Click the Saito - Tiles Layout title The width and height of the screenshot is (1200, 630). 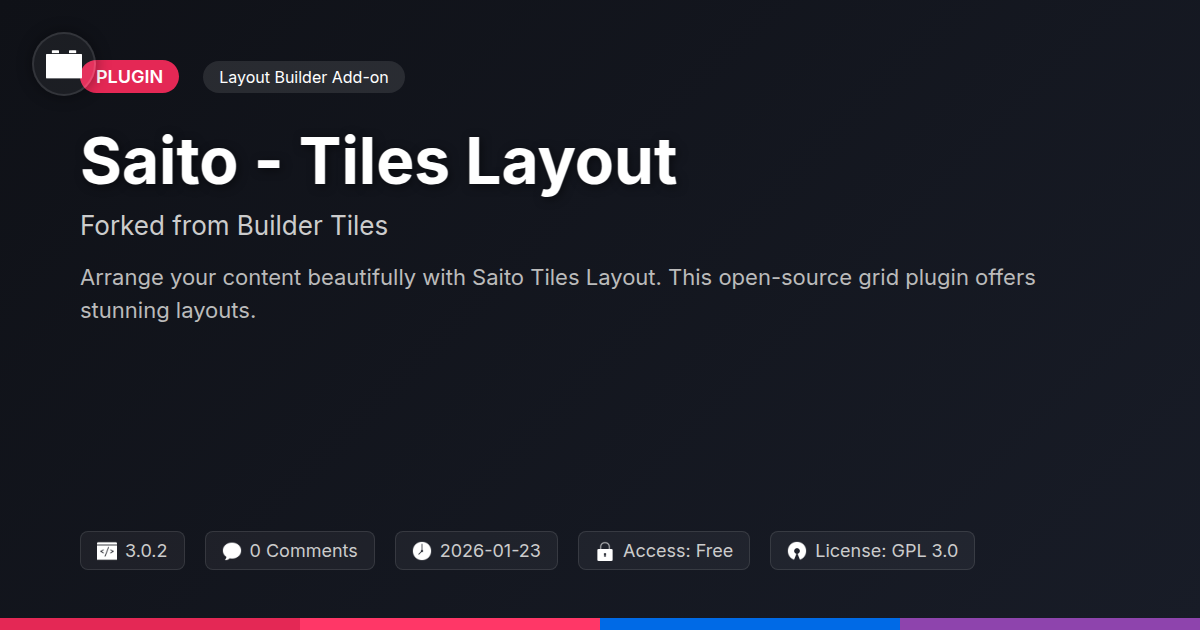tap(378, 162)
